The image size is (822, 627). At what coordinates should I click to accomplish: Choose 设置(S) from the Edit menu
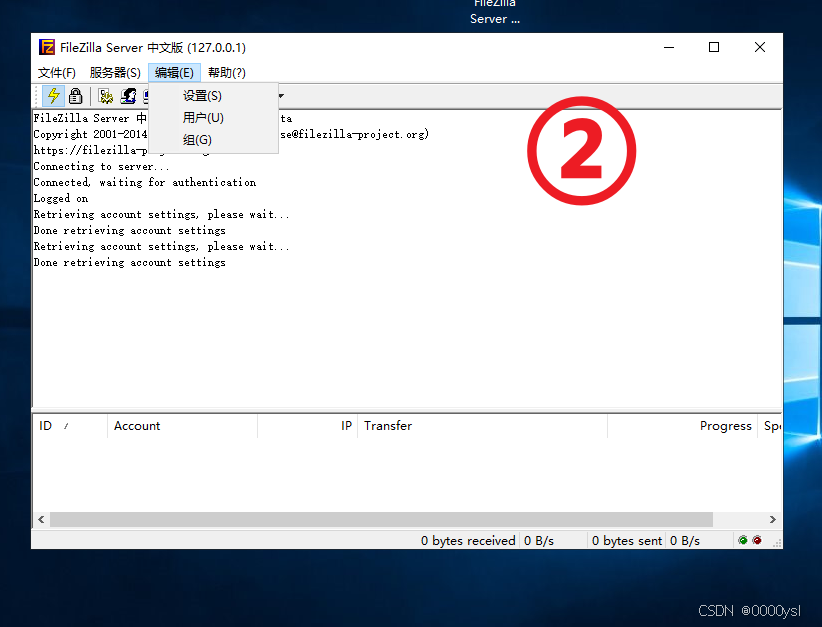[x=213, y=96]
